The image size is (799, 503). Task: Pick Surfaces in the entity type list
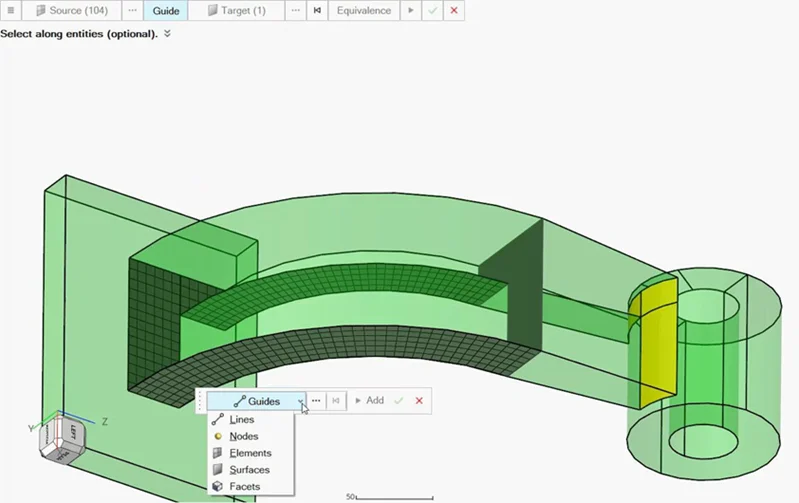coord(249,470)
